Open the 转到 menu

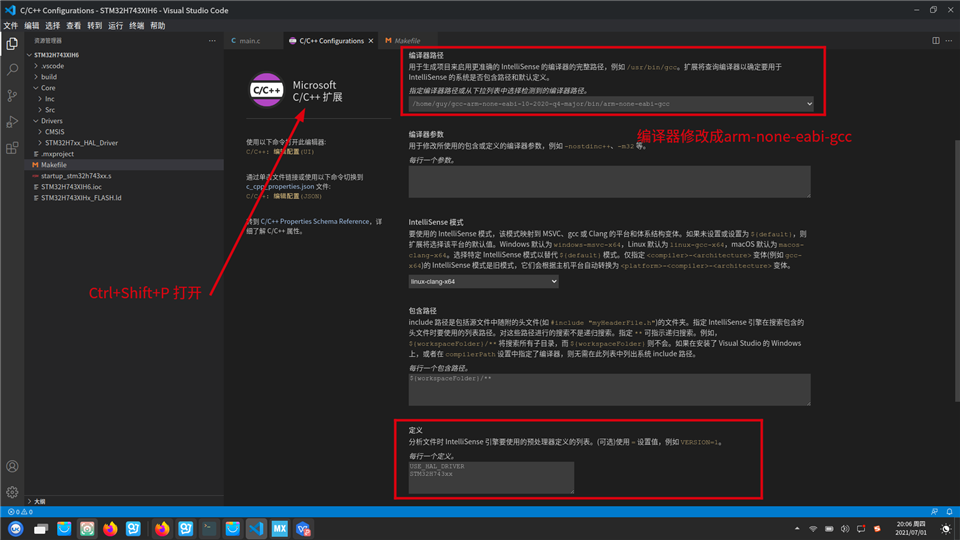(x=94, y=26)
